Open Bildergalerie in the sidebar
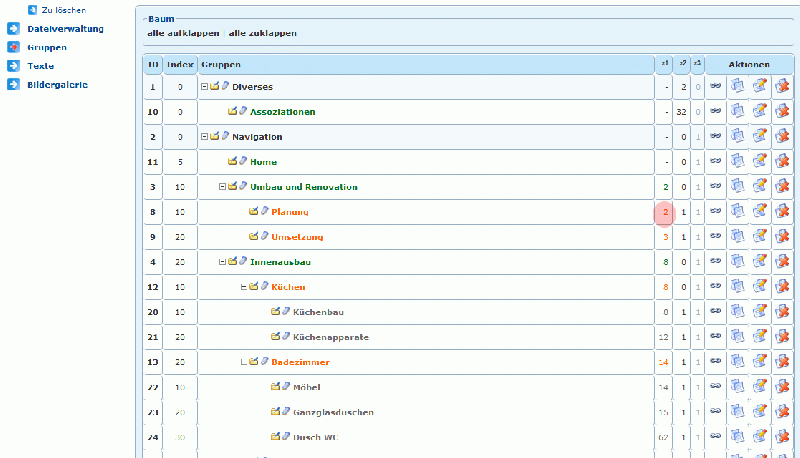This screenshot has width=800, height=458. click(x=58, y=85)
